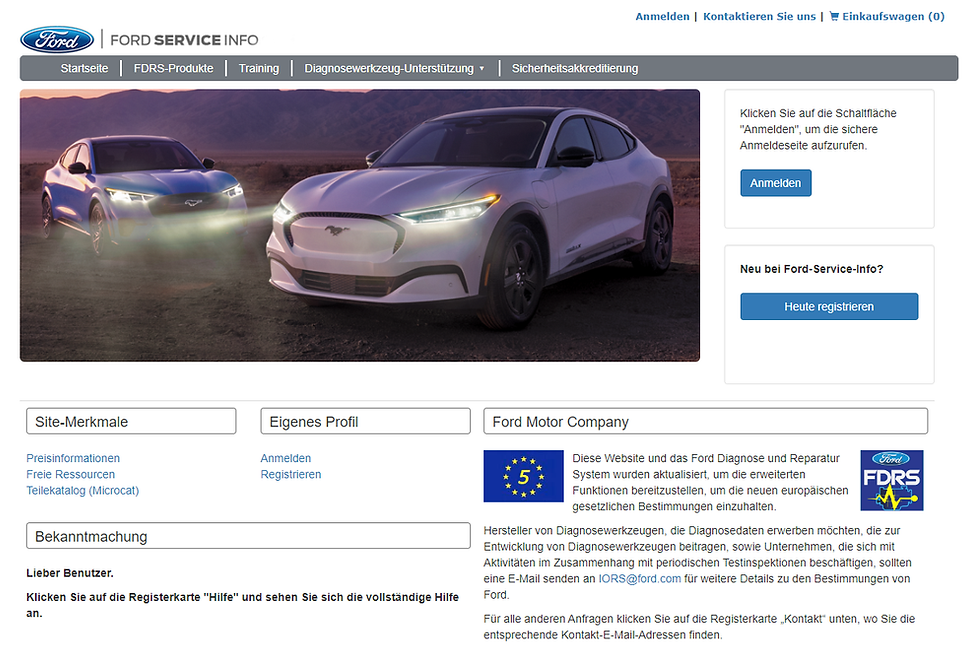964x666 pixels.
Task: Click the Anmelden link in top header
Action: [662, 17]
